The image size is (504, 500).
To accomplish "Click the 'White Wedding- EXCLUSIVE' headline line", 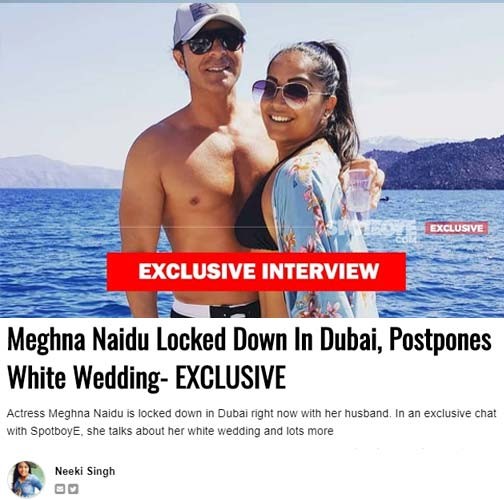I will pyautogui.click(x=146, y=377).
